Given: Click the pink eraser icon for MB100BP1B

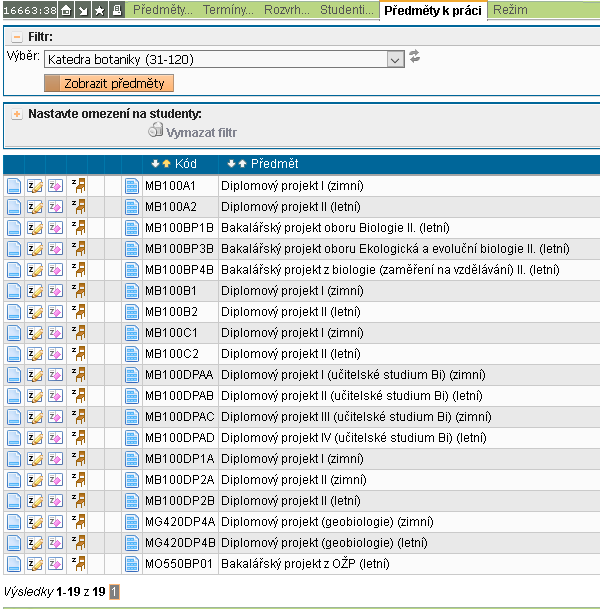Looking at the screenshot, I should (55, 228).
